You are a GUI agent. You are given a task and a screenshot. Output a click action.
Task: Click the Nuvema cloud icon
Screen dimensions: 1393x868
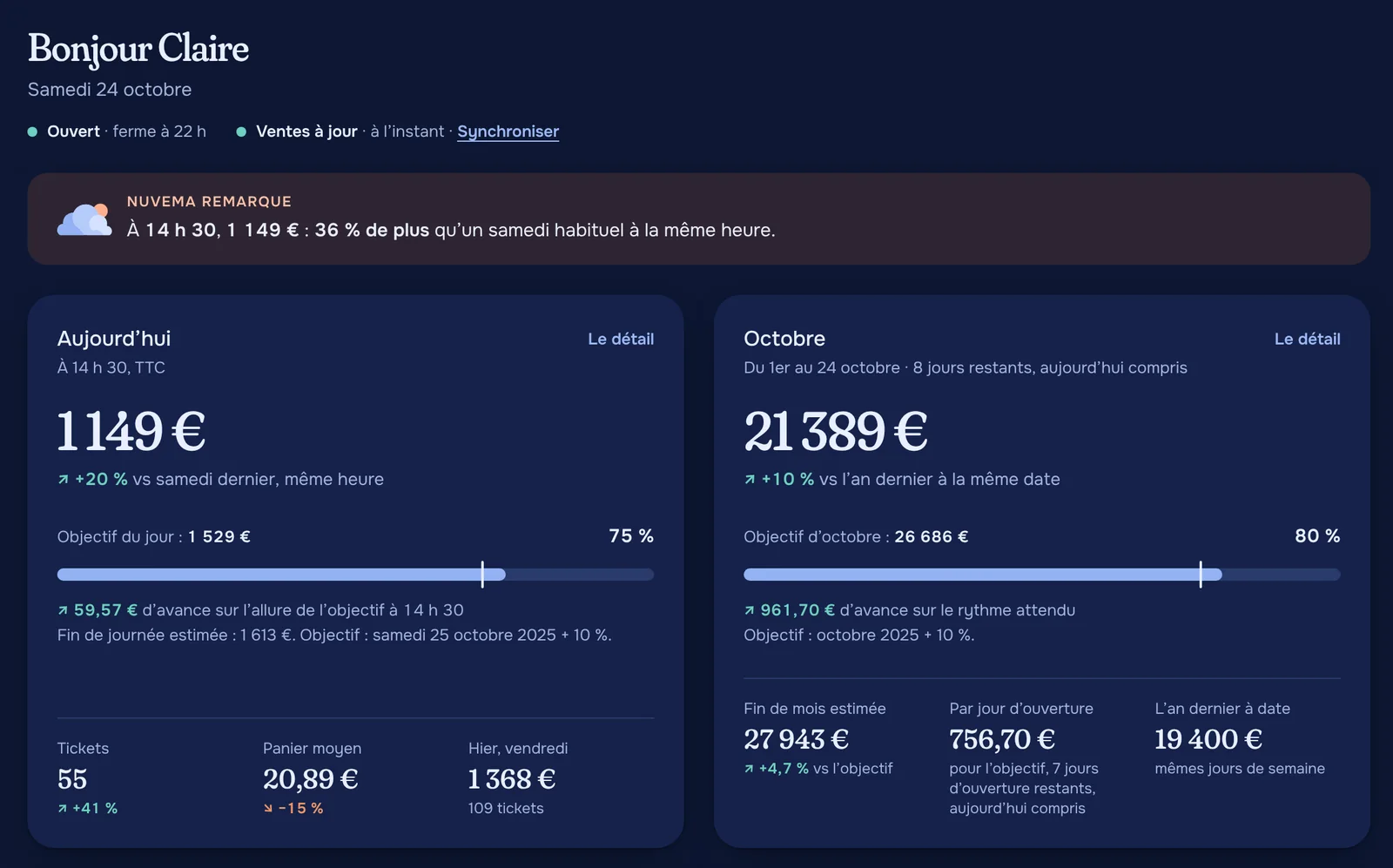pyautogui.click(x=84, y=219)
